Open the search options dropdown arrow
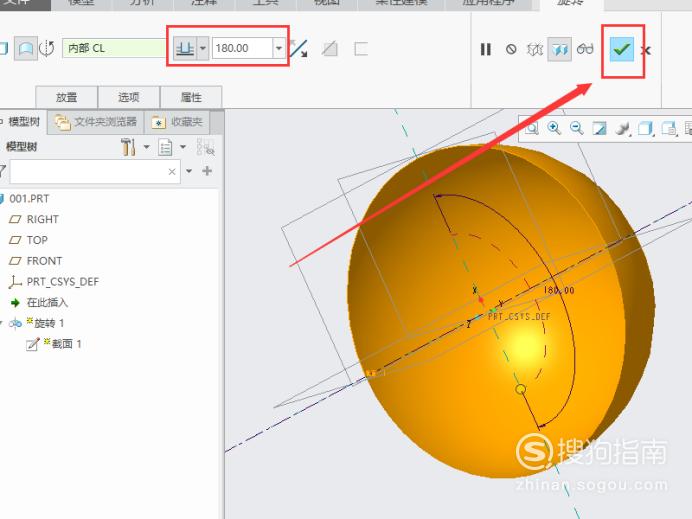 tap(189, 171)
